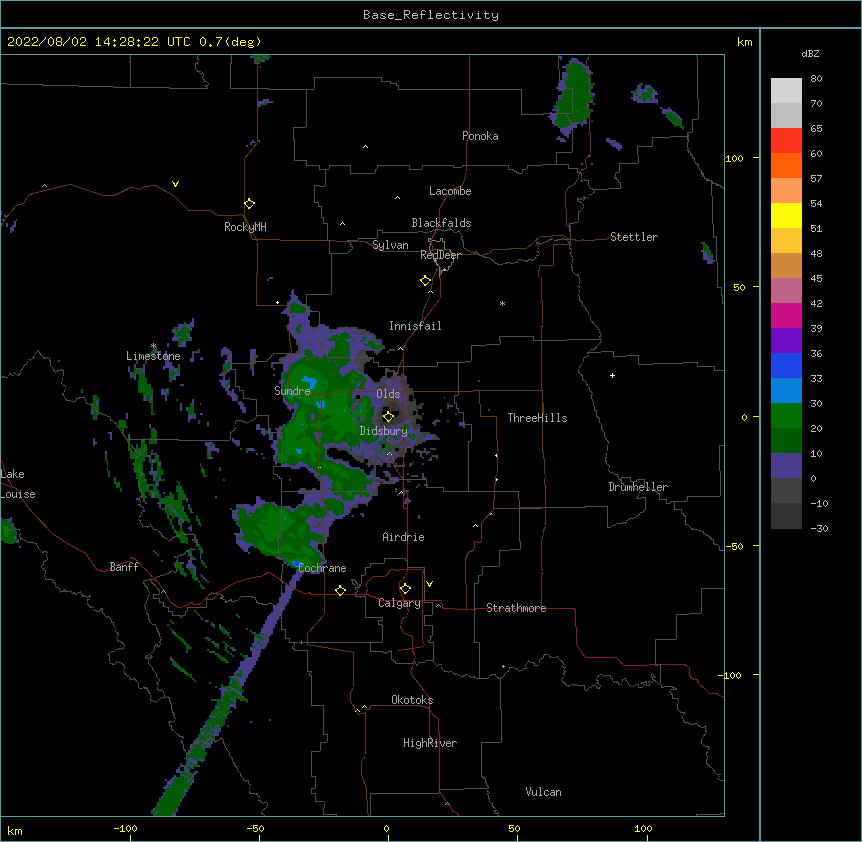The height and width of the screenshot is (842, 862).
Task: Click the yellow diamond marker beside Cochrane
Action: [x=340, y=590]
